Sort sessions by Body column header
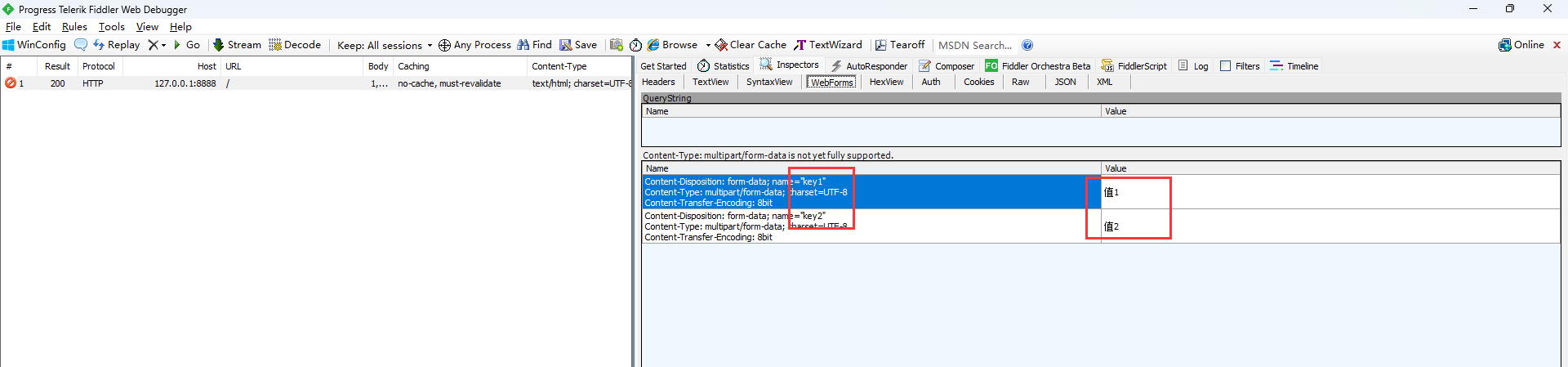1568x367 pixels. click(378, 66)
